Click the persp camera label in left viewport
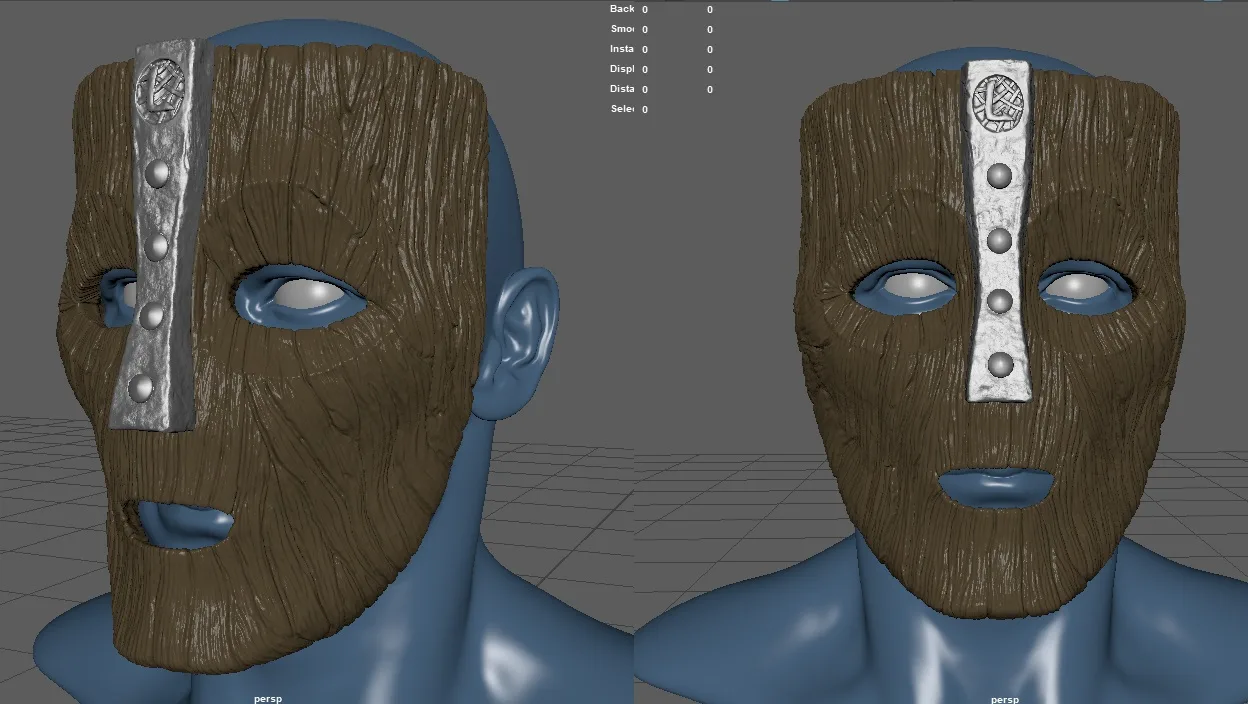The image size is (1248, 704). click(268, 699)
